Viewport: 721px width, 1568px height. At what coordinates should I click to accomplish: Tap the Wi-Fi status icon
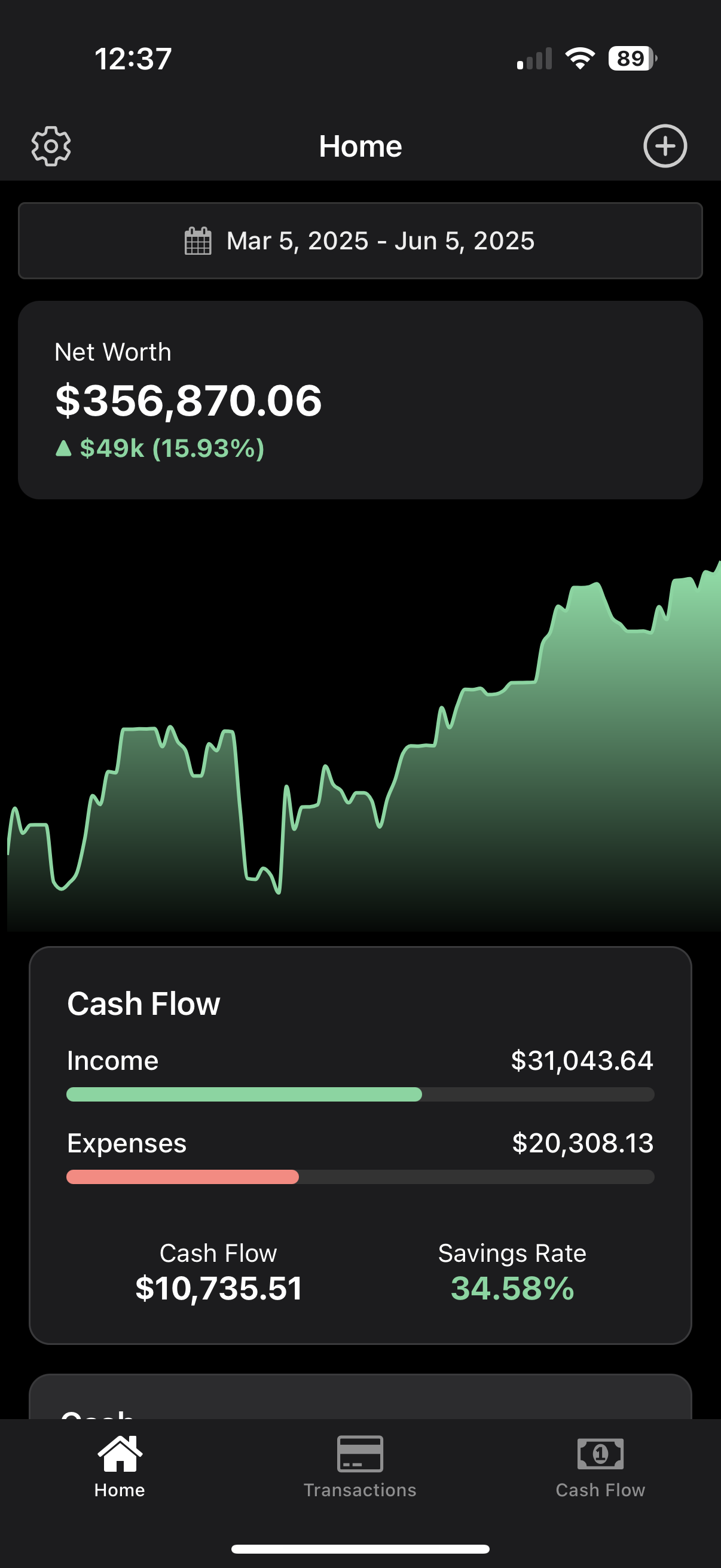580,59
